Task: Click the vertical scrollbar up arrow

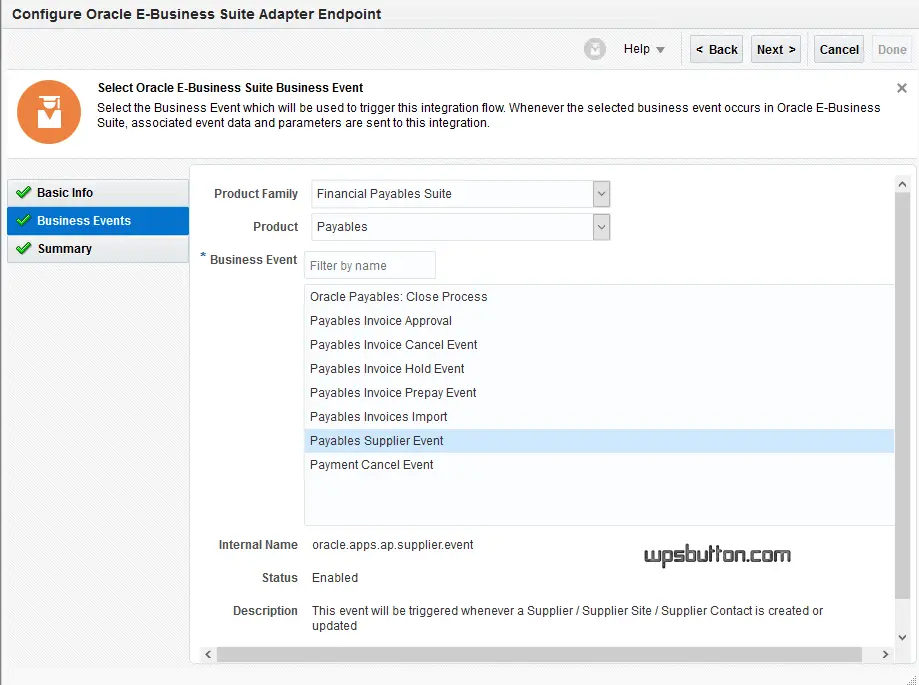Action: pyautogui.click(x=903, y=184)
